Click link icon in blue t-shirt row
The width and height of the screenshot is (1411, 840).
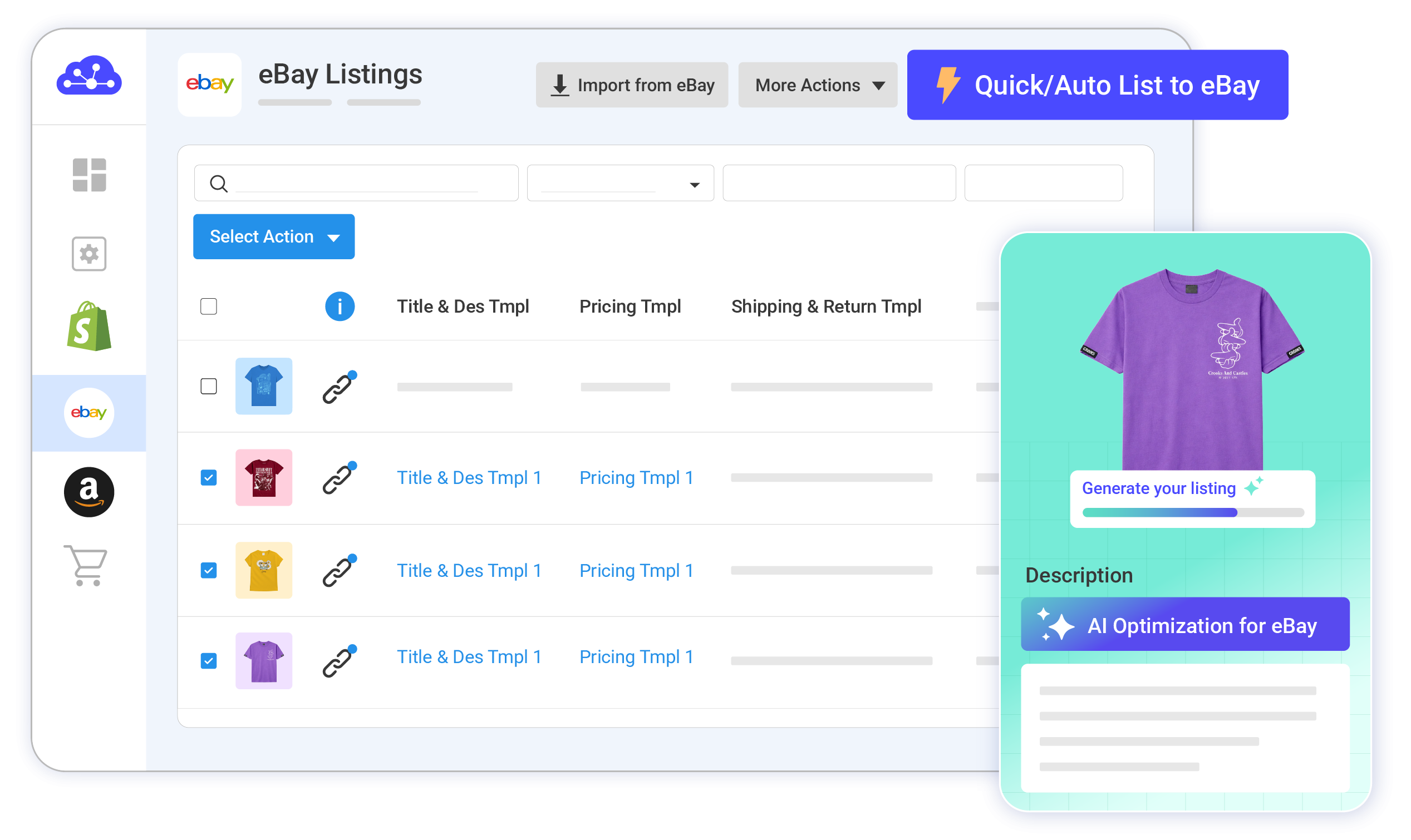pos(340,388)
